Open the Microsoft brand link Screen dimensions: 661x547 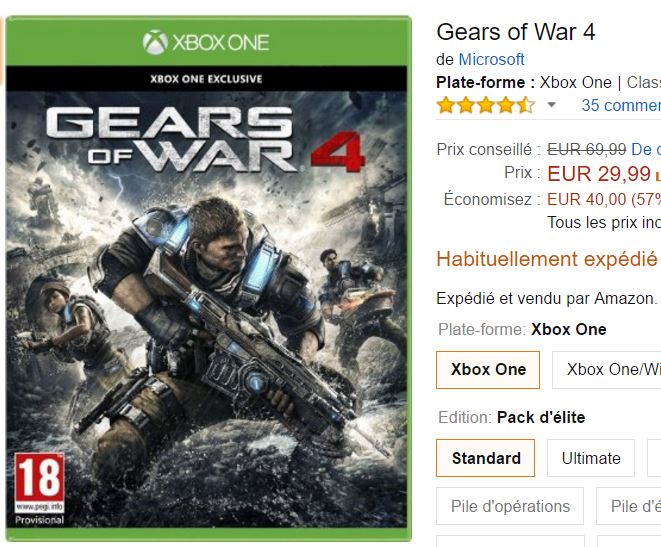pos(491,59)
